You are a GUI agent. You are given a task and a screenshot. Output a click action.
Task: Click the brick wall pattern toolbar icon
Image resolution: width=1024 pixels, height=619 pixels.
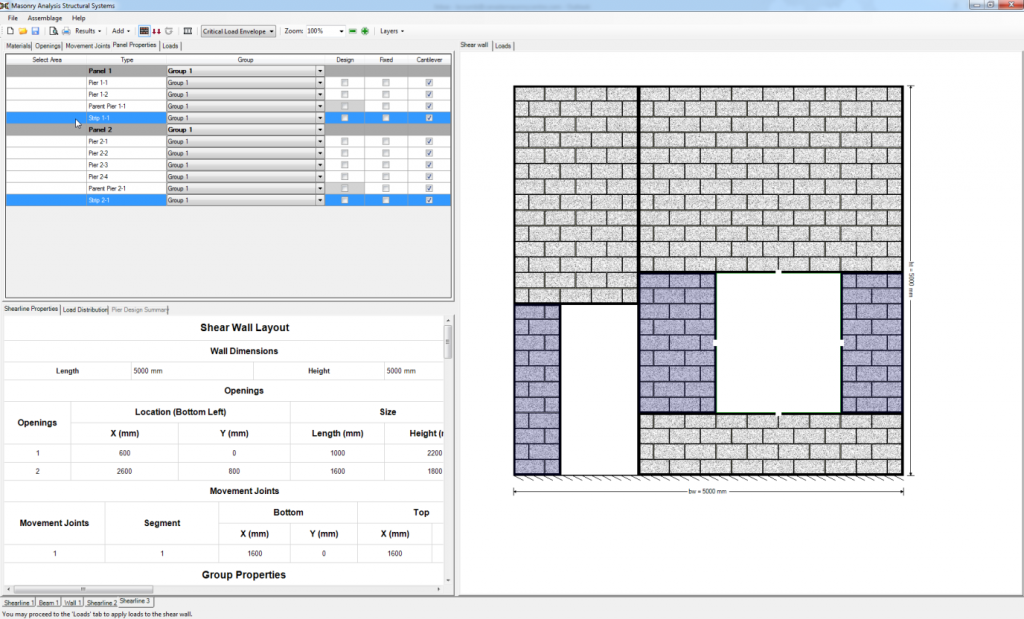point(144,31)
